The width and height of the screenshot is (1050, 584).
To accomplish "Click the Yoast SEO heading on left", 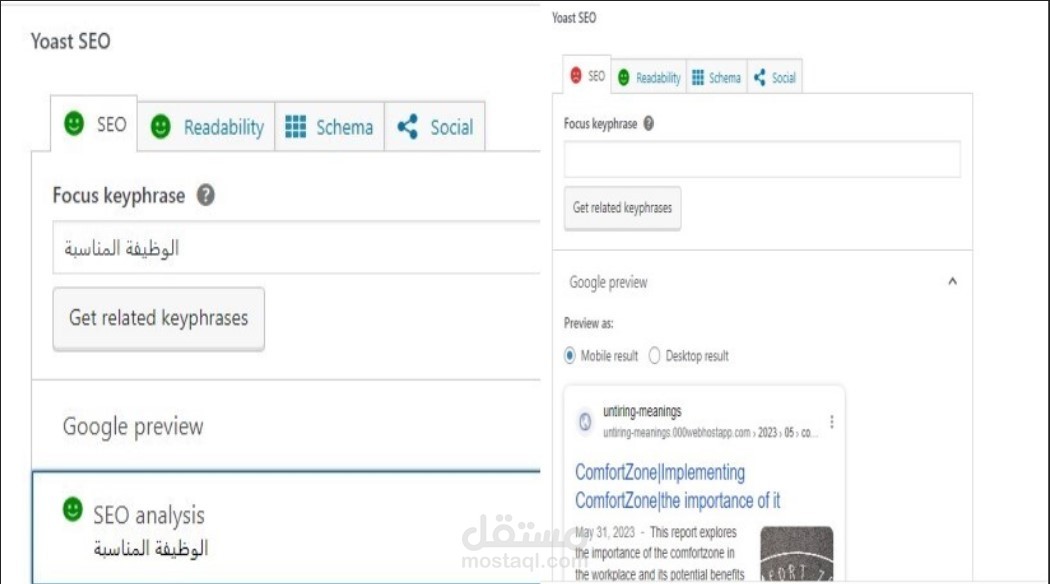I will (70, 42).
